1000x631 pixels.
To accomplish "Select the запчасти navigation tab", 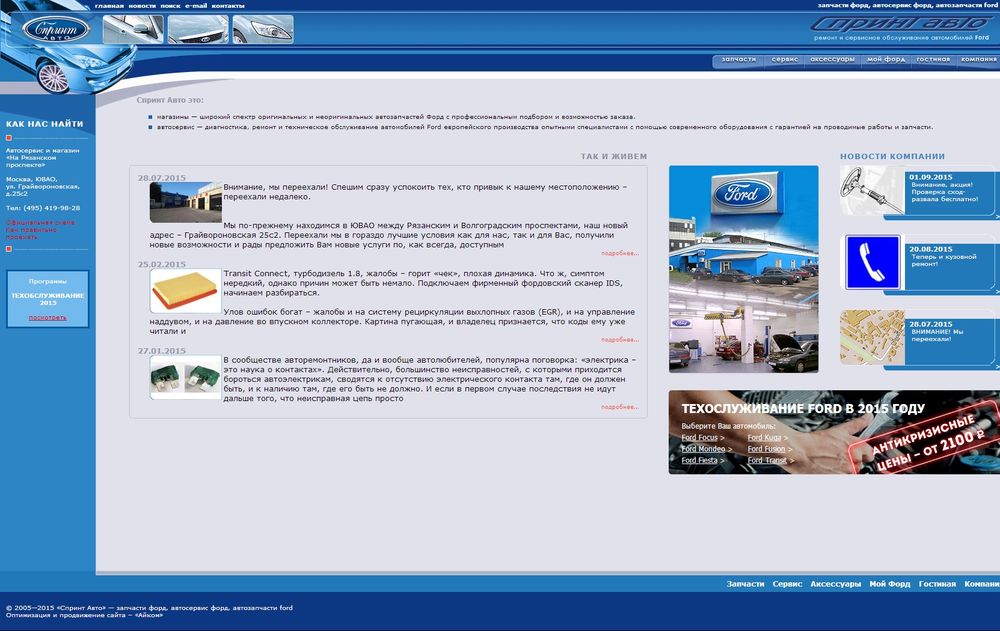I will tap(738, 59).
